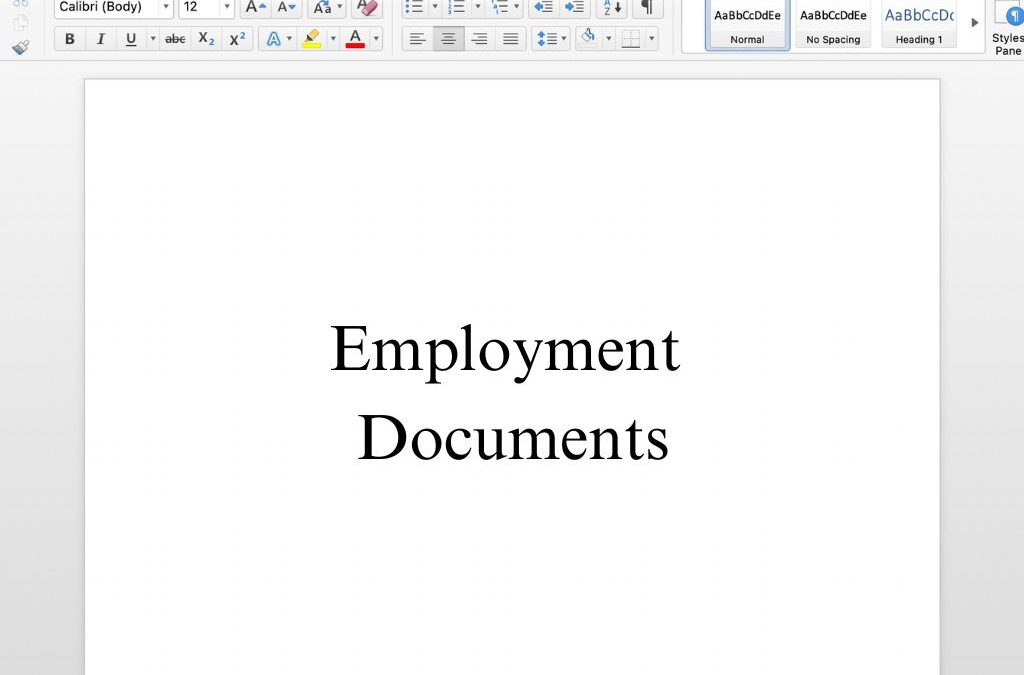Click the font size 12 field

pos(199,7)
